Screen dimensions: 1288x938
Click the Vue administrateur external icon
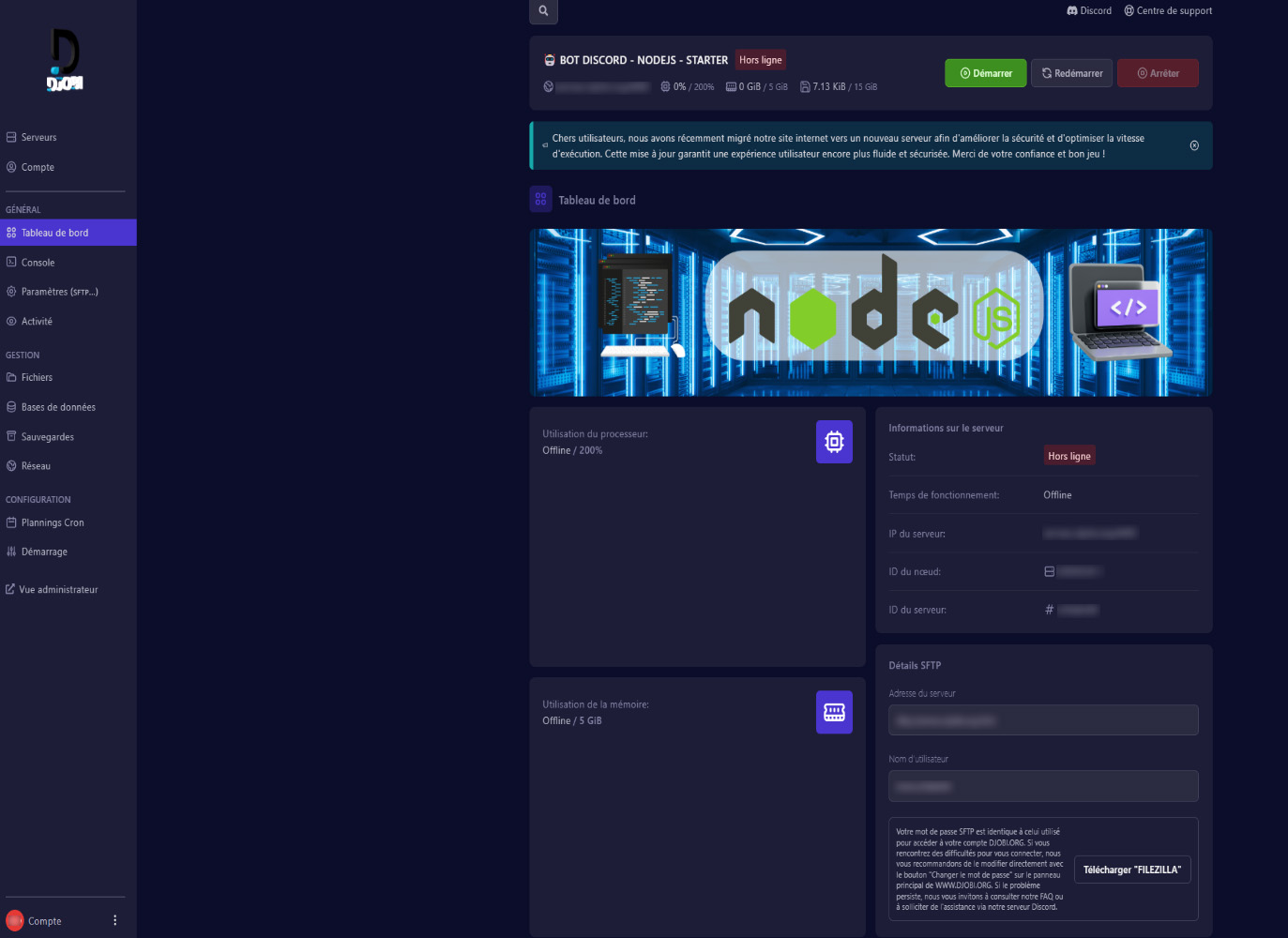click(x=10, y=589)
